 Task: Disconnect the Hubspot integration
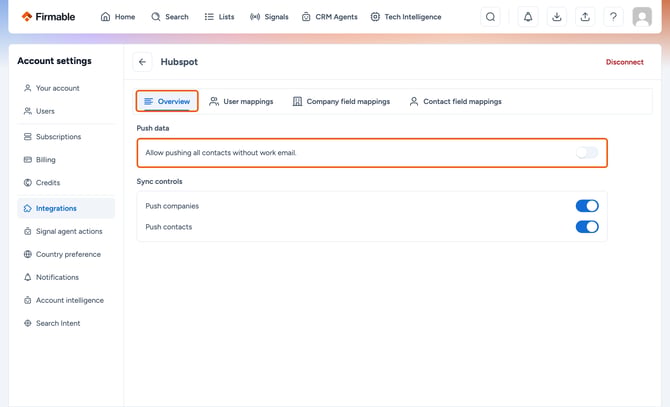click(624, 62)
